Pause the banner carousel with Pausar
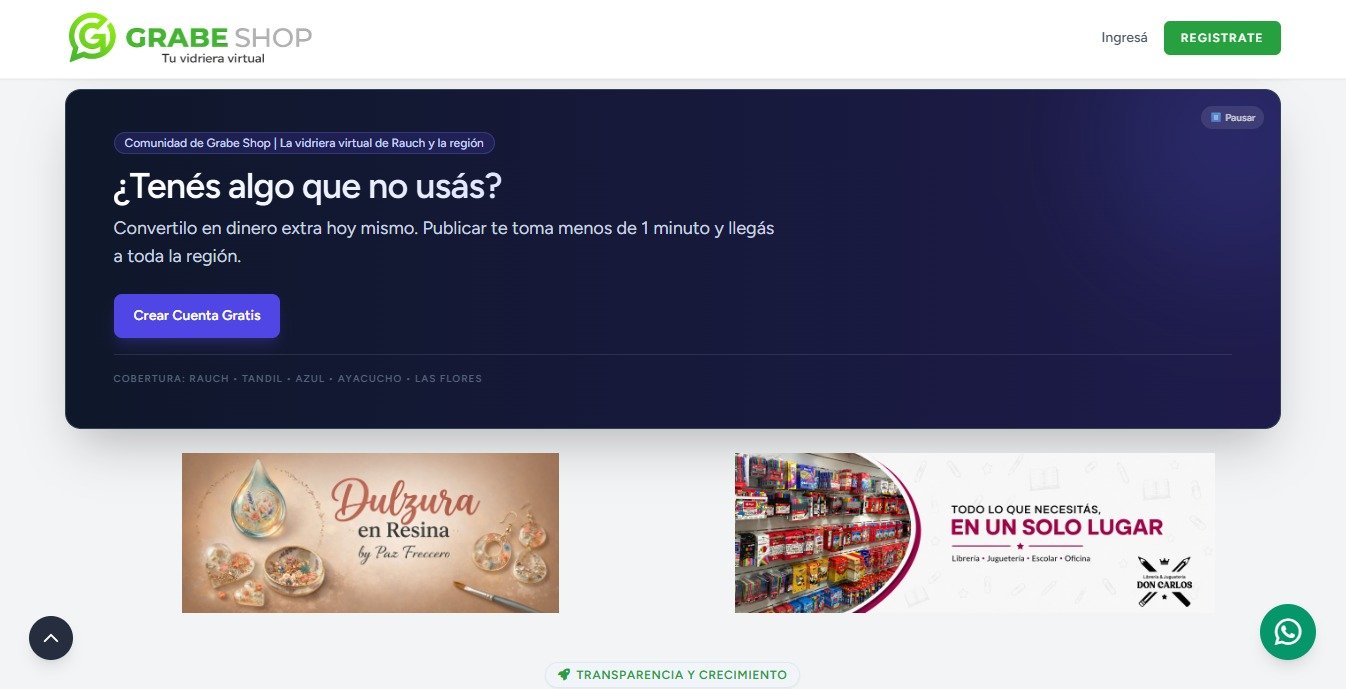Image resolution: width=1346 pixels, height=689 pixels. coord(1232,117)
